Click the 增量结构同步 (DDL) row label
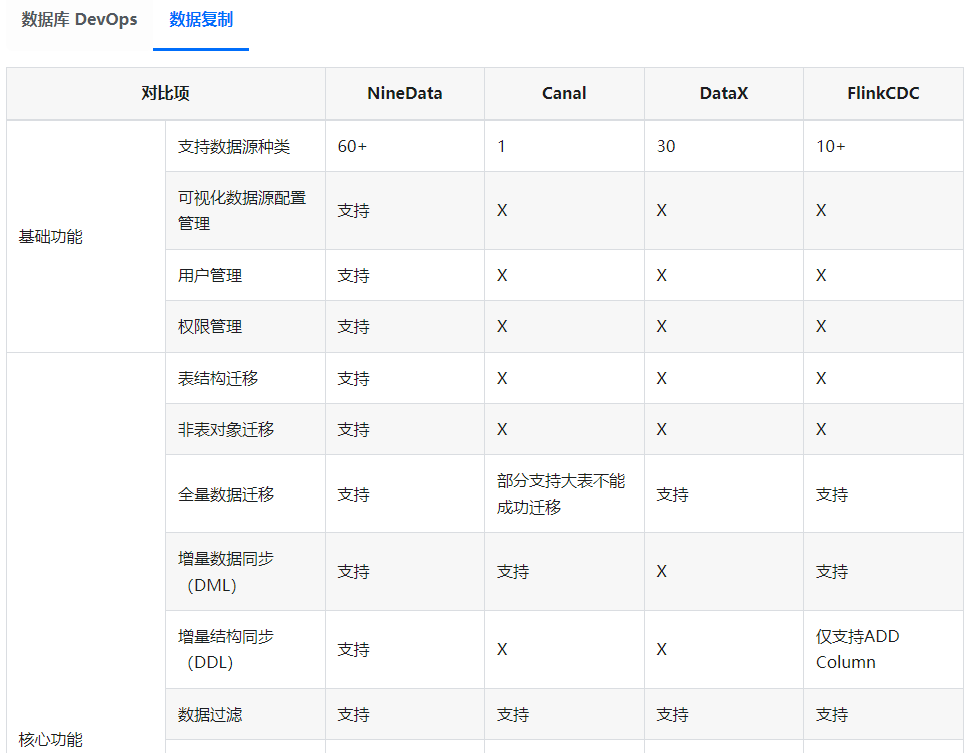 tap(226, 649)
